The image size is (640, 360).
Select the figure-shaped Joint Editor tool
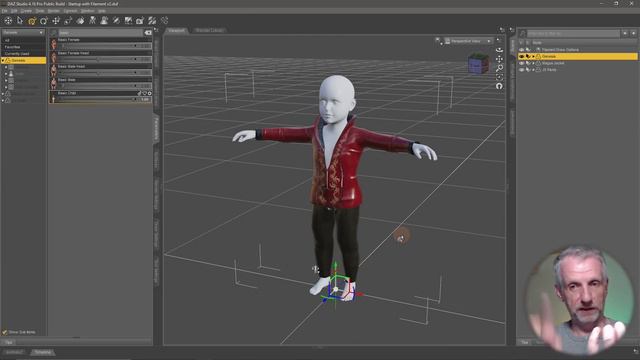pos(93,20)
